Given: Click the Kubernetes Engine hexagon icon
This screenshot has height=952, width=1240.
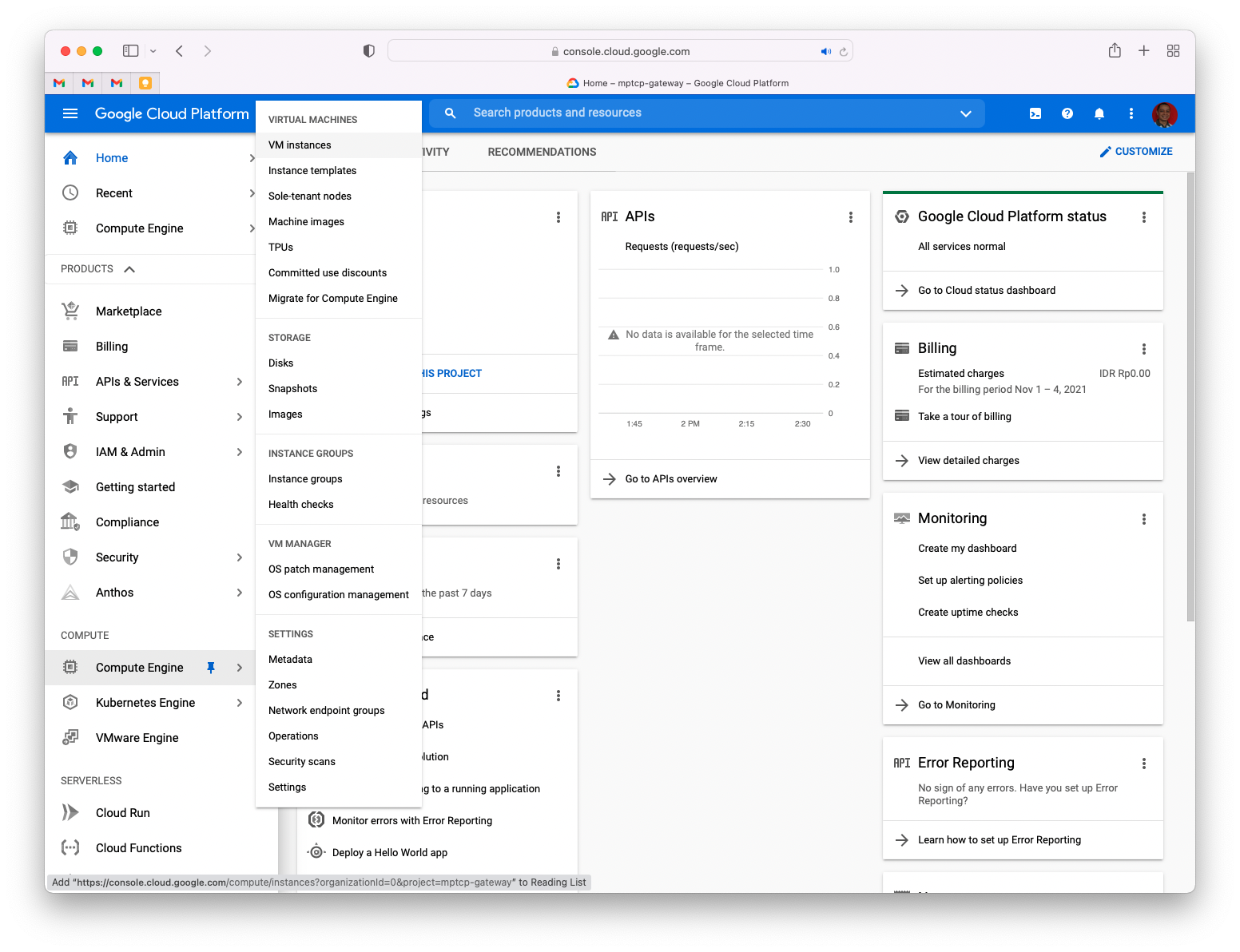Looking at the screenshot, I should tap(70, 703).
